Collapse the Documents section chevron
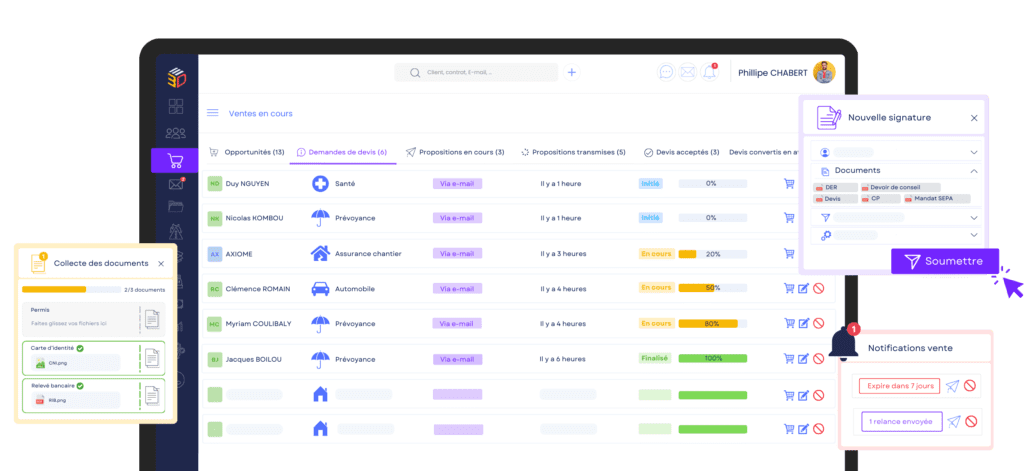This screenshot has height=471, width=1024. tap(974, 171)
